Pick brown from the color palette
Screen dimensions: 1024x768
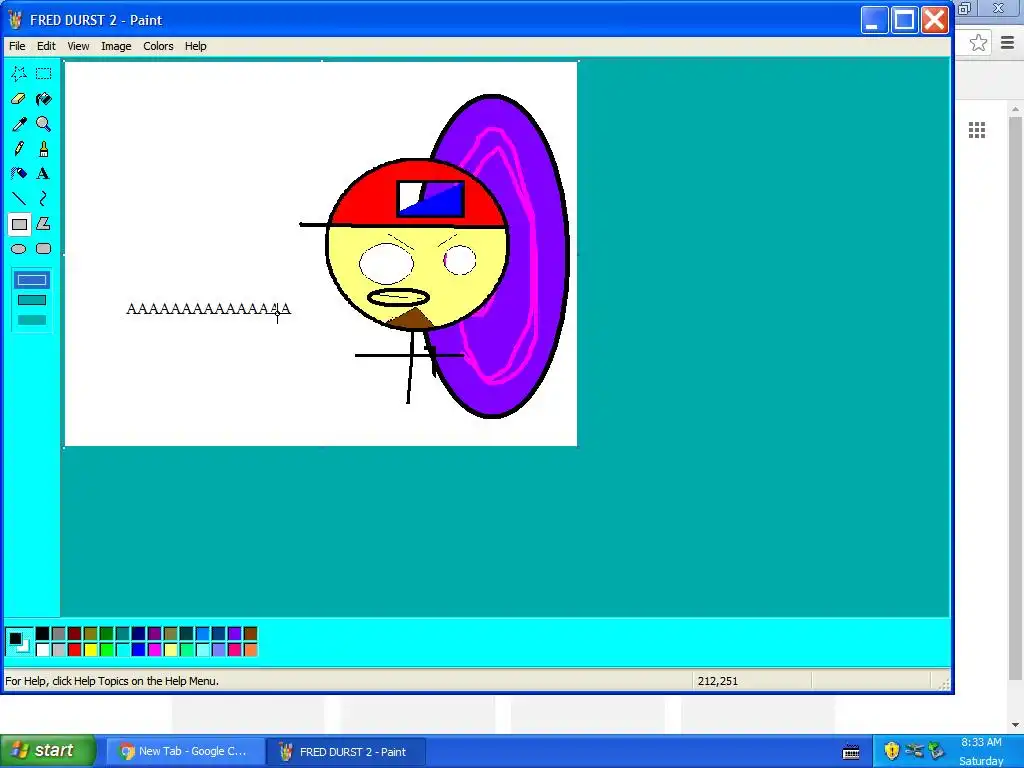pos(251,633)
